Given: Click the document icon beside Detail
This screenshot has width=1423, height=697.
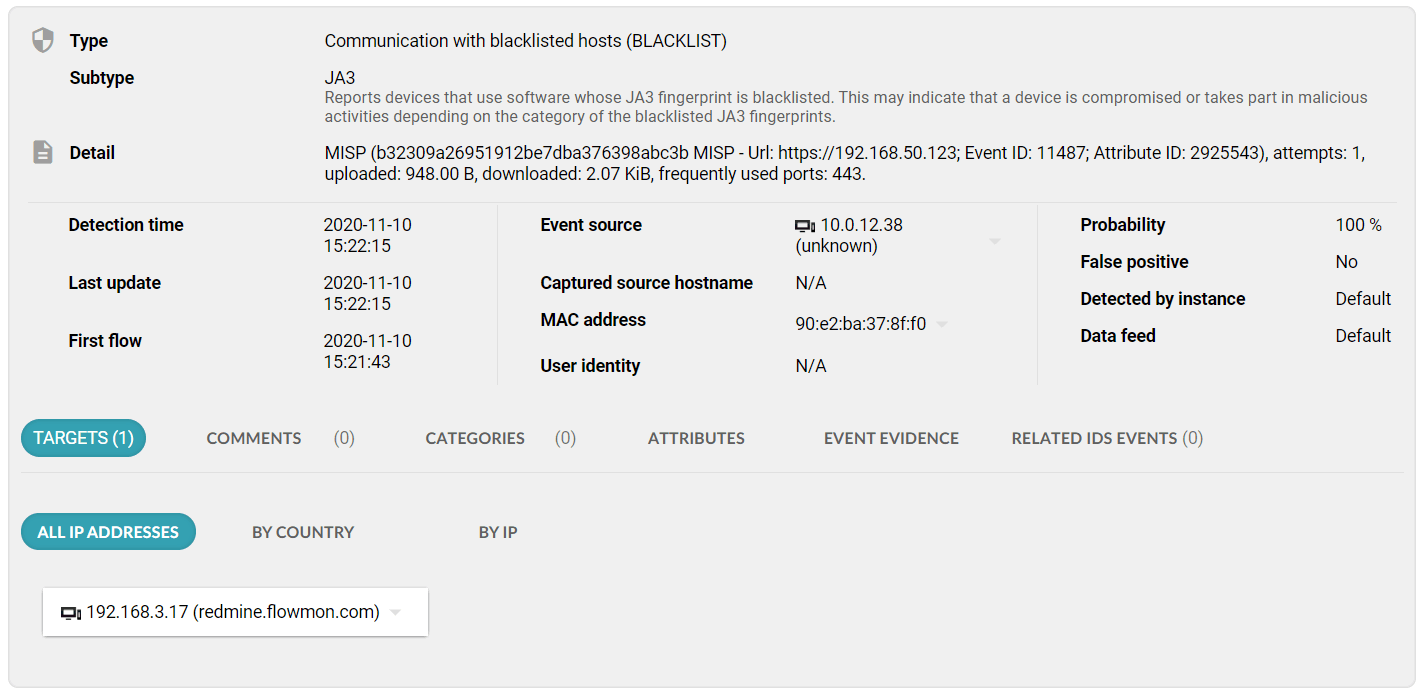Looking at the screenshot, I should 42,152.
